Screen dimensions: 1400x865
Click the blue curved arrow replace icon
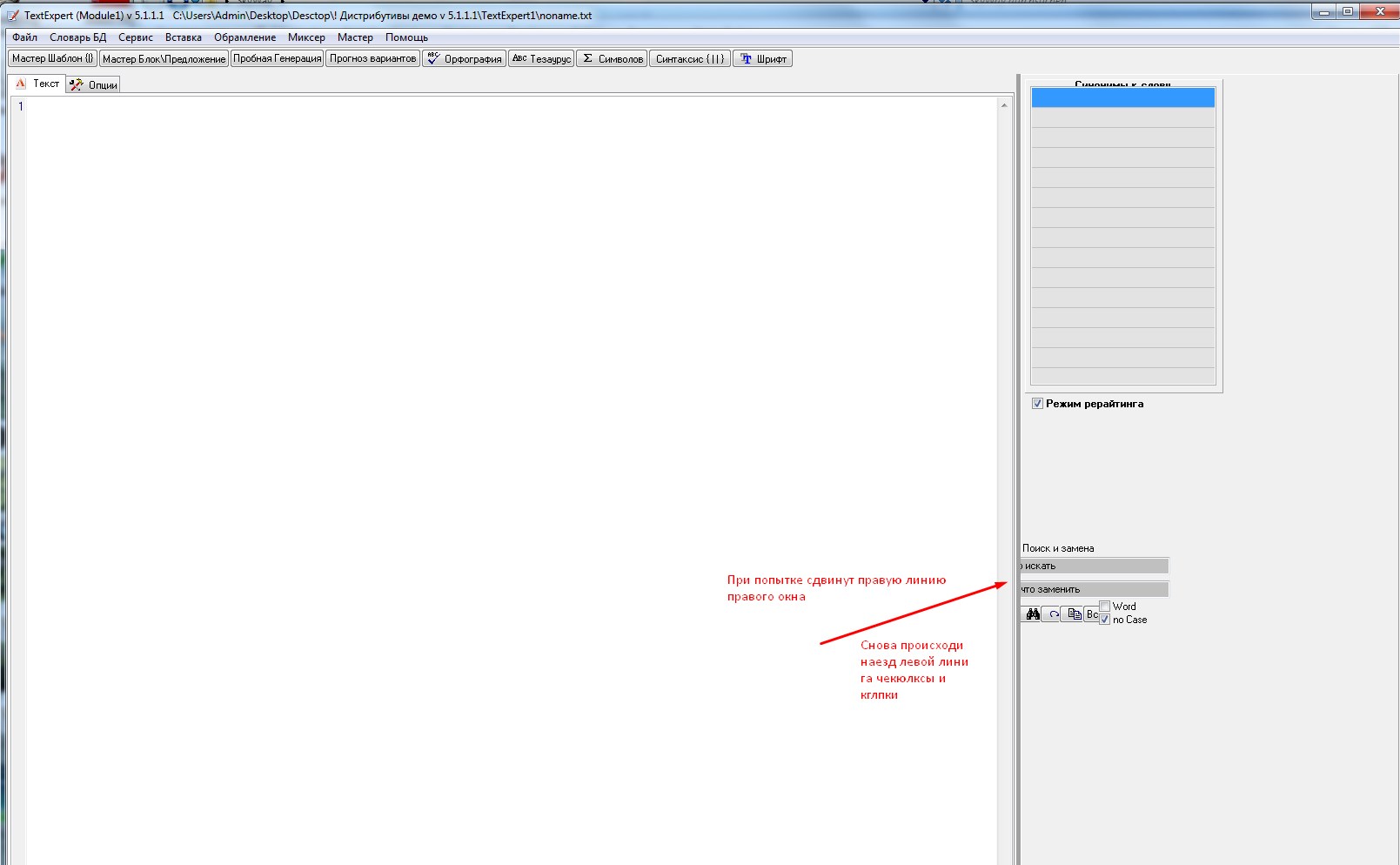[x=1053, y=614]
